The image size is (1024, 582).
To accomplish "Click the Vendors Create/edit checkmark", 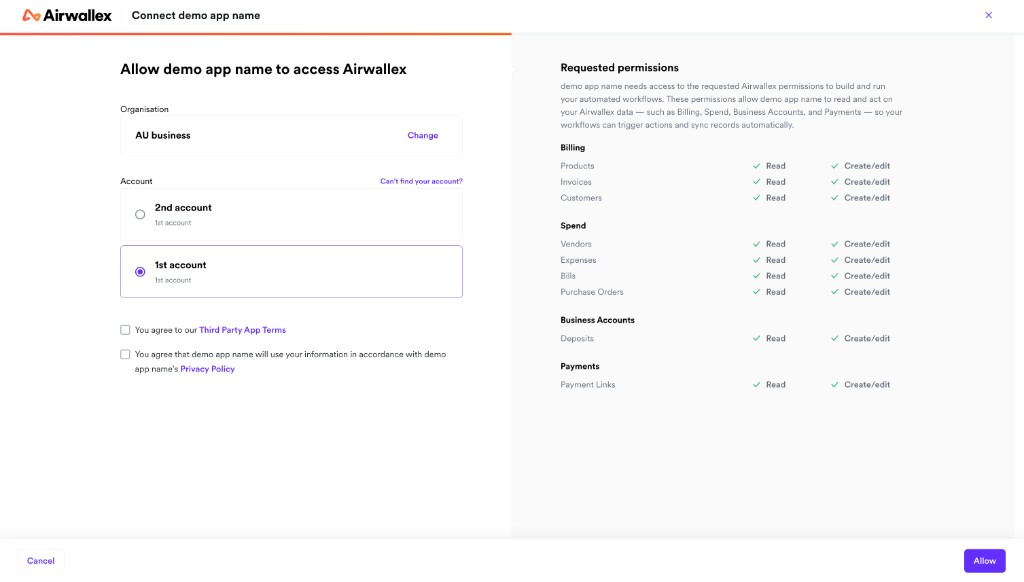I will coord(835,244).
